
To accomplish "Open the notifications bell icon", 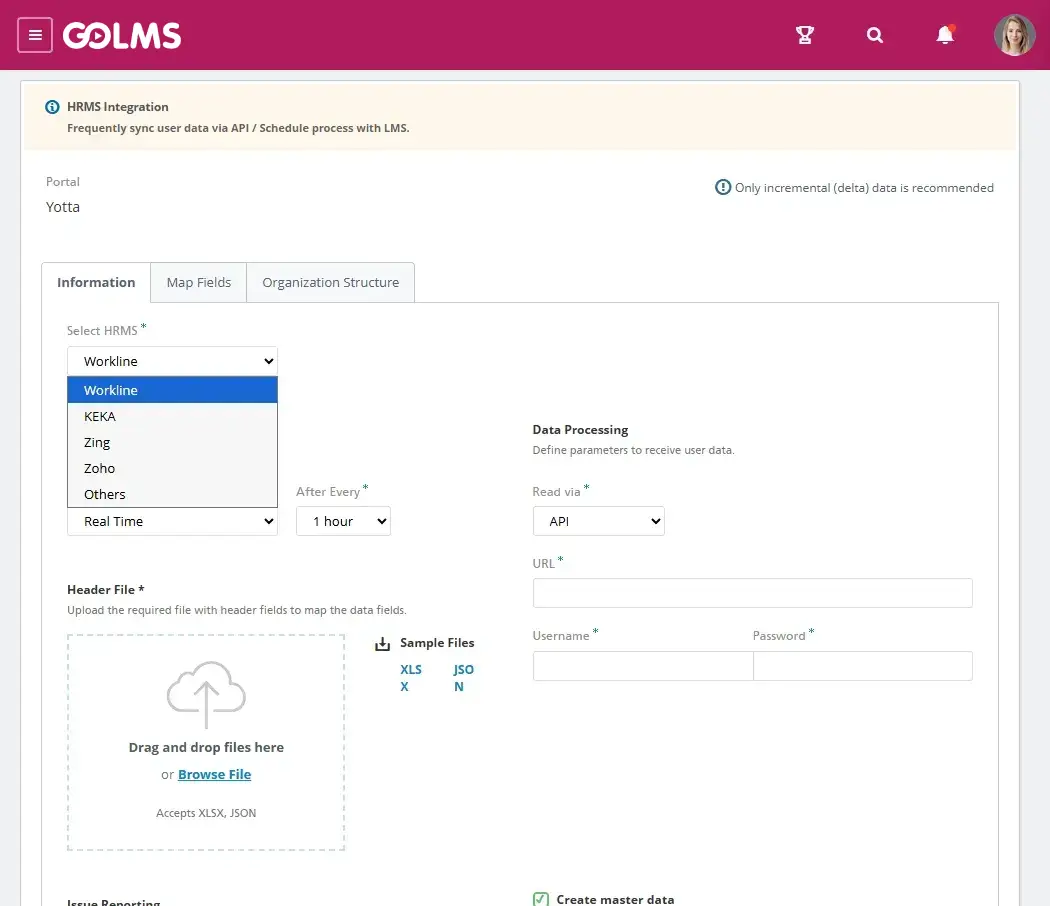I will pyautogui.click(x=945, y=35).
